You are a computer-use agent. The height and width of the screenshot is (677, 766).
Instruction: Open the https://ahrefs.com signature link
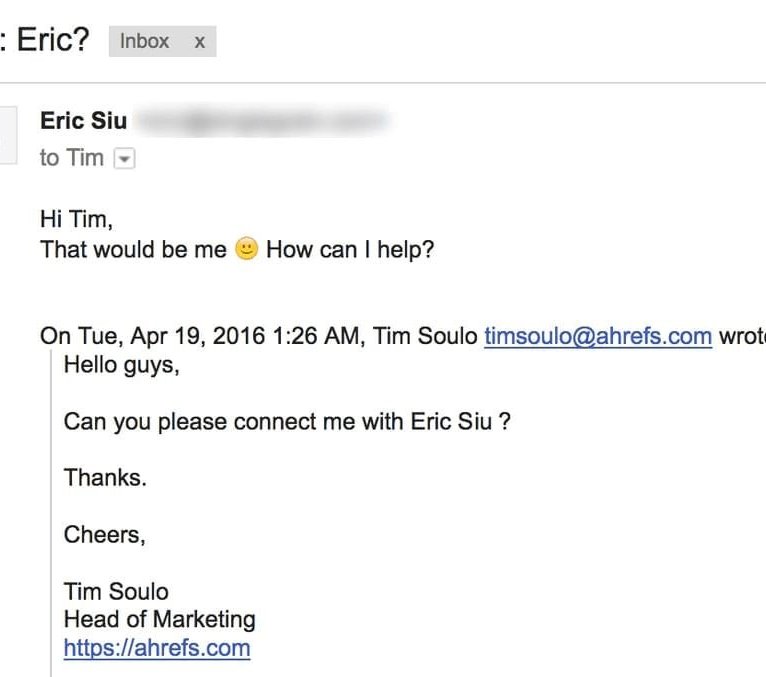coord(157,647)
